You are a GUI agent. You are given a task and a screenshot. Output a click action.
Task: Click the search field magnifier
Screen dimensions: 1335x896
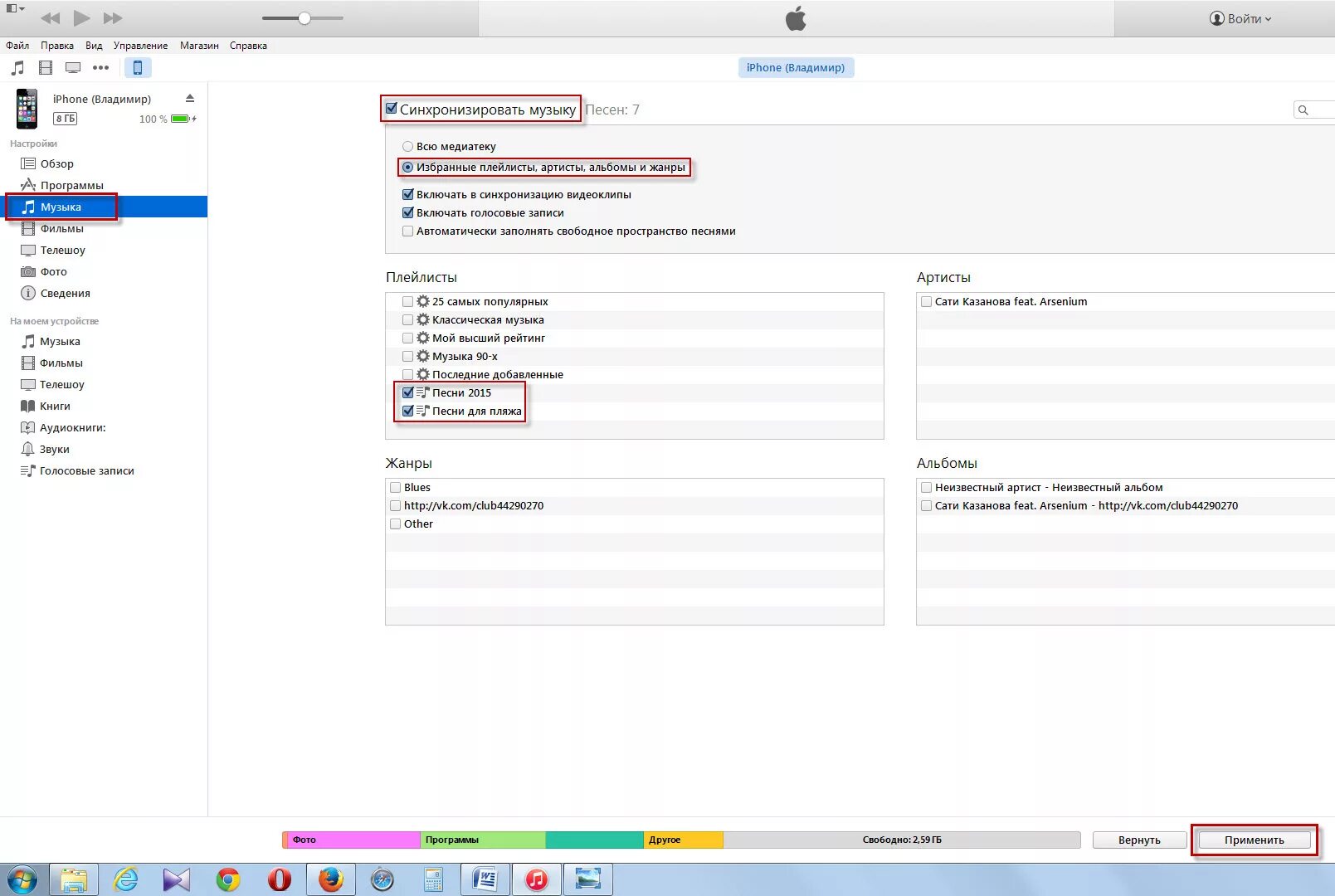(x=1303, y=110)
